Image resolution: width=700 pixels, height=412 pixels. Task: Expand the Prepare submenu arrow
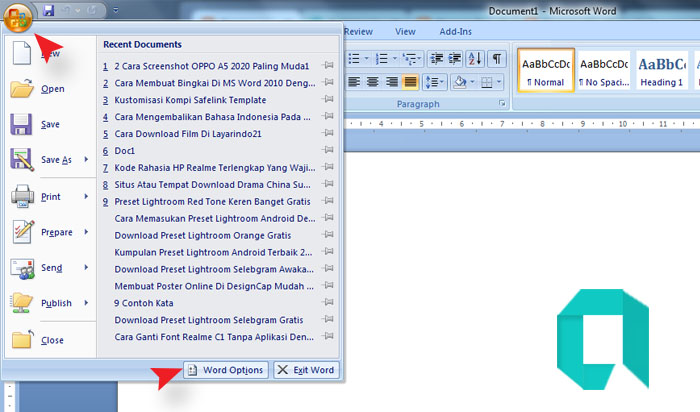86,232
